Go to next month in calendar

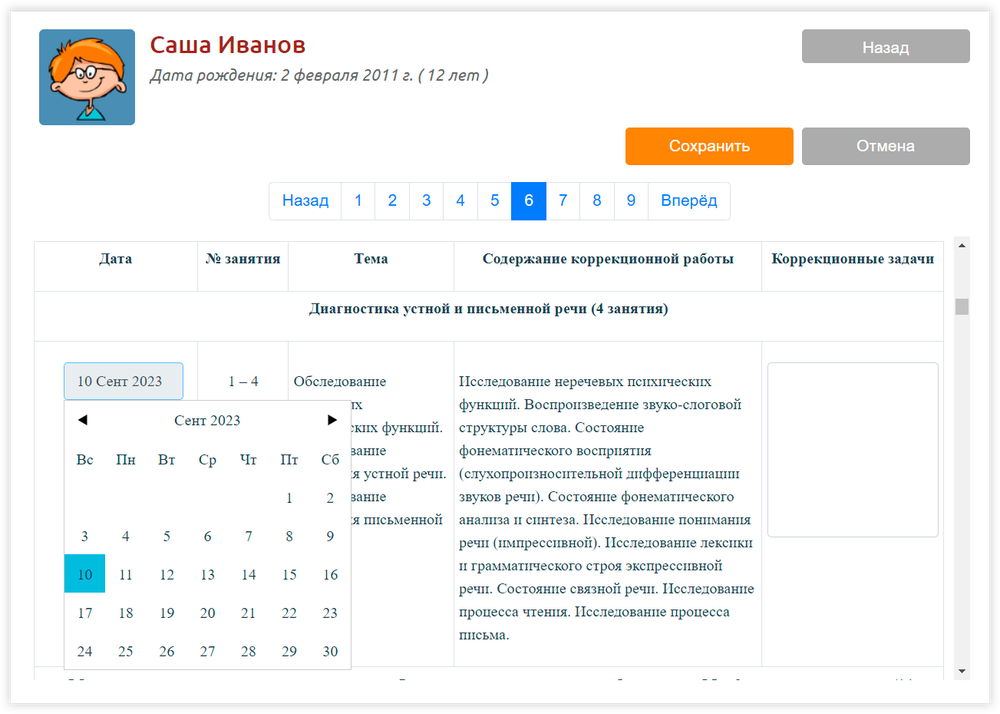(x=332, y=420)
